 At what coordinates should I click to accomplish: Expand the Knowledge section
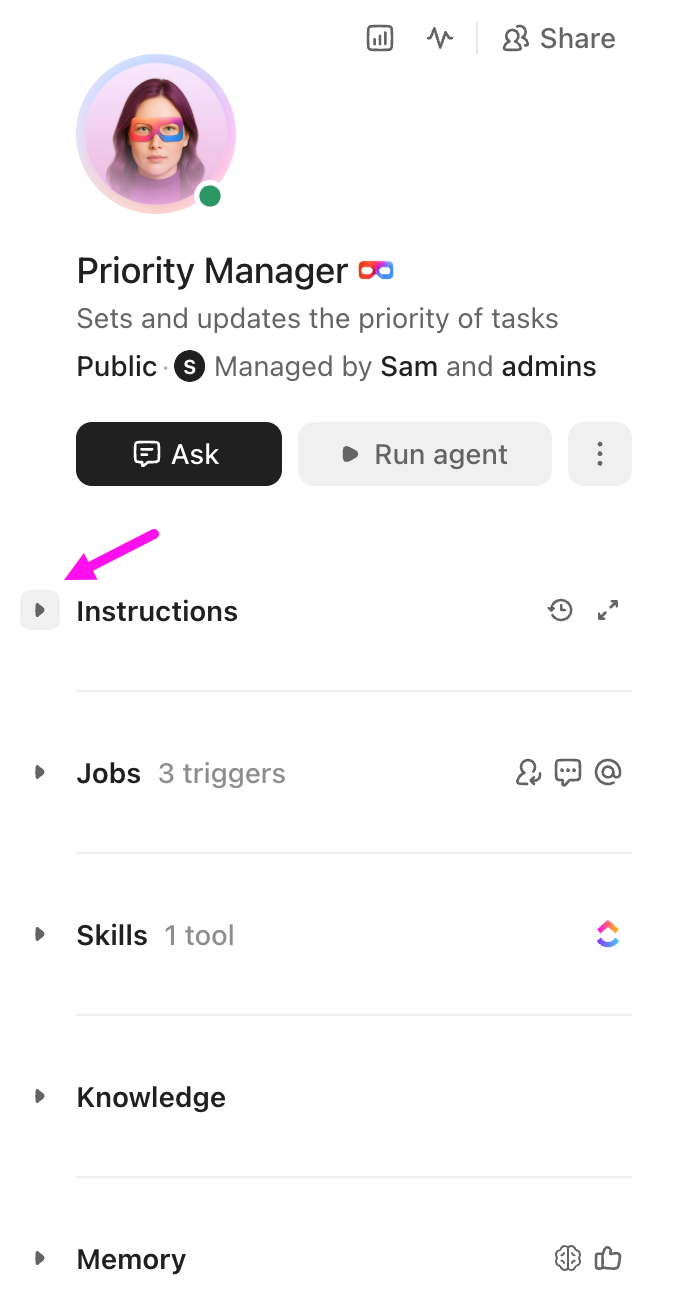click(x=40, y=1095)
